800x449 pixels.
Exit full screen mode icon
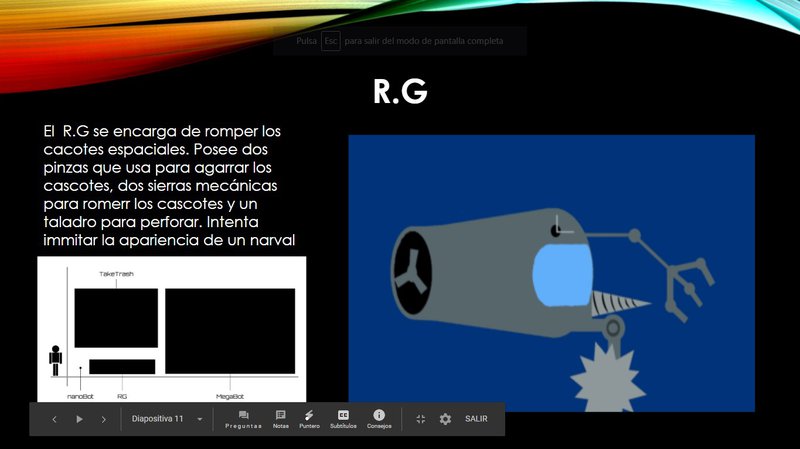[421, 419]
